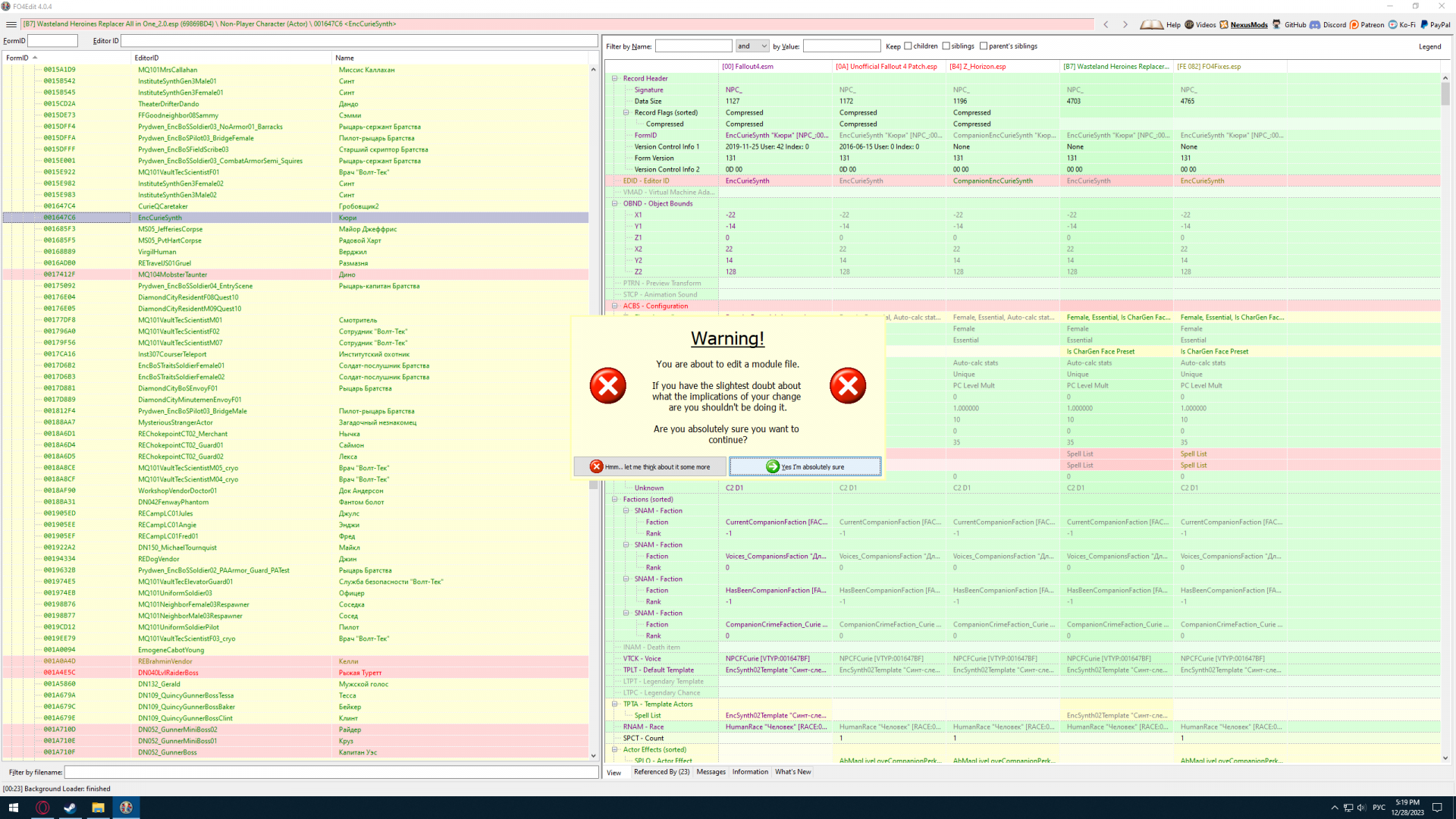Click Hmm.. let me think button
1456x819 pixels.
(650, 466)
